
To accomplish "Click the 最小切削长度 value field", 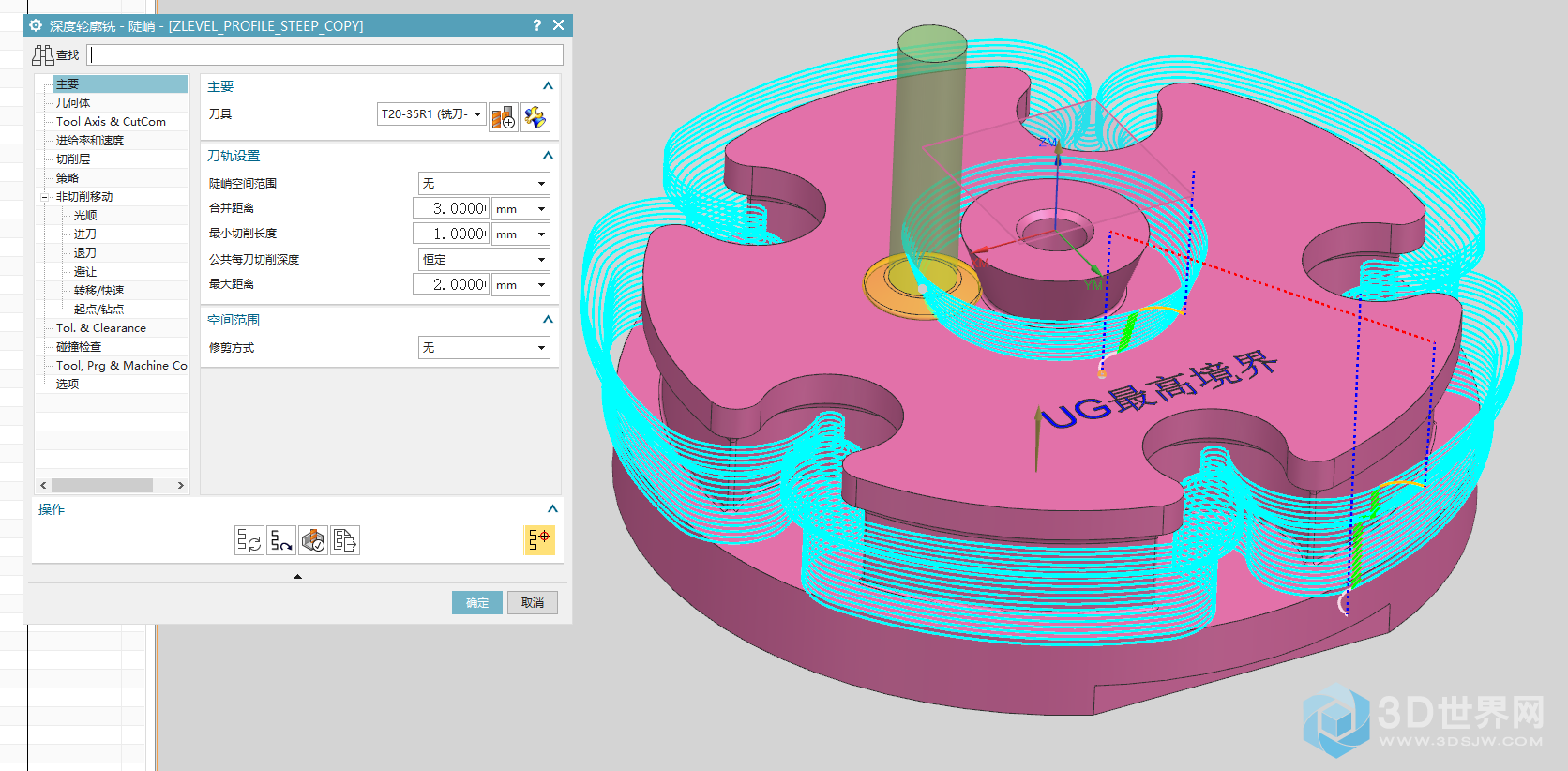I will tap(451, 234).
